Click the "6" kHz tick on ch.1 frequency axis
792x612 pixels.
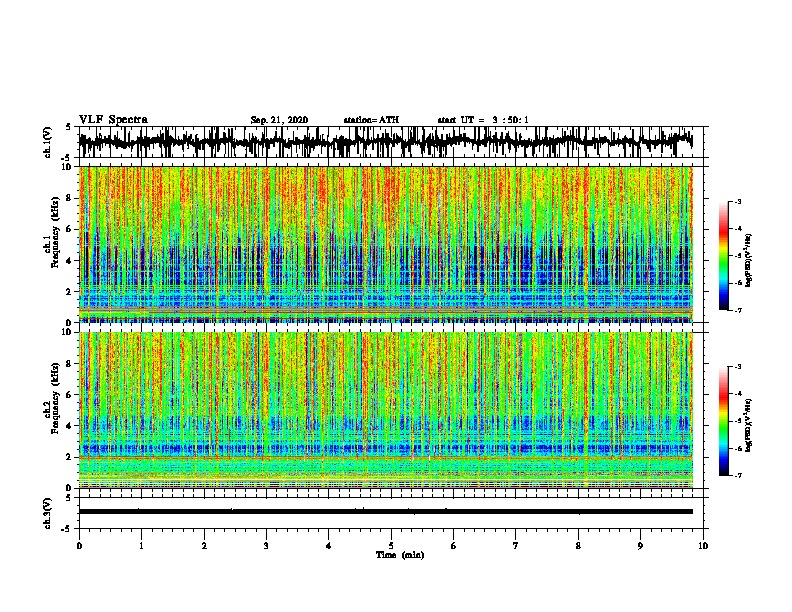pyautogui.click(x=70, y=230)
